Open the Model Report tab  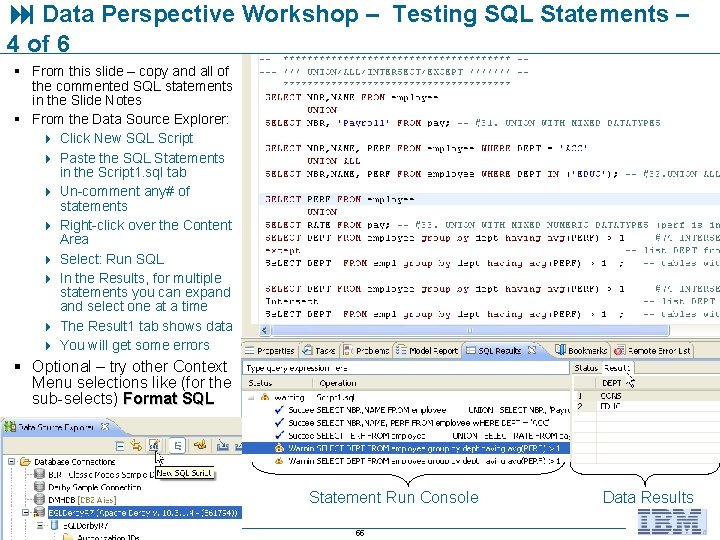click(427, 351)
